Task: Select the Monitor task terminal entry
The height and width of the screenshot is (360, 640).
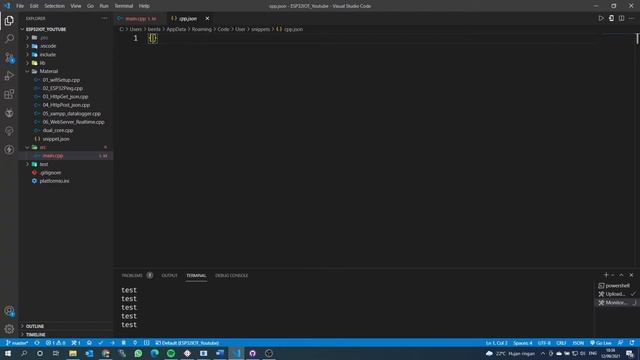Action: [617, 302]
